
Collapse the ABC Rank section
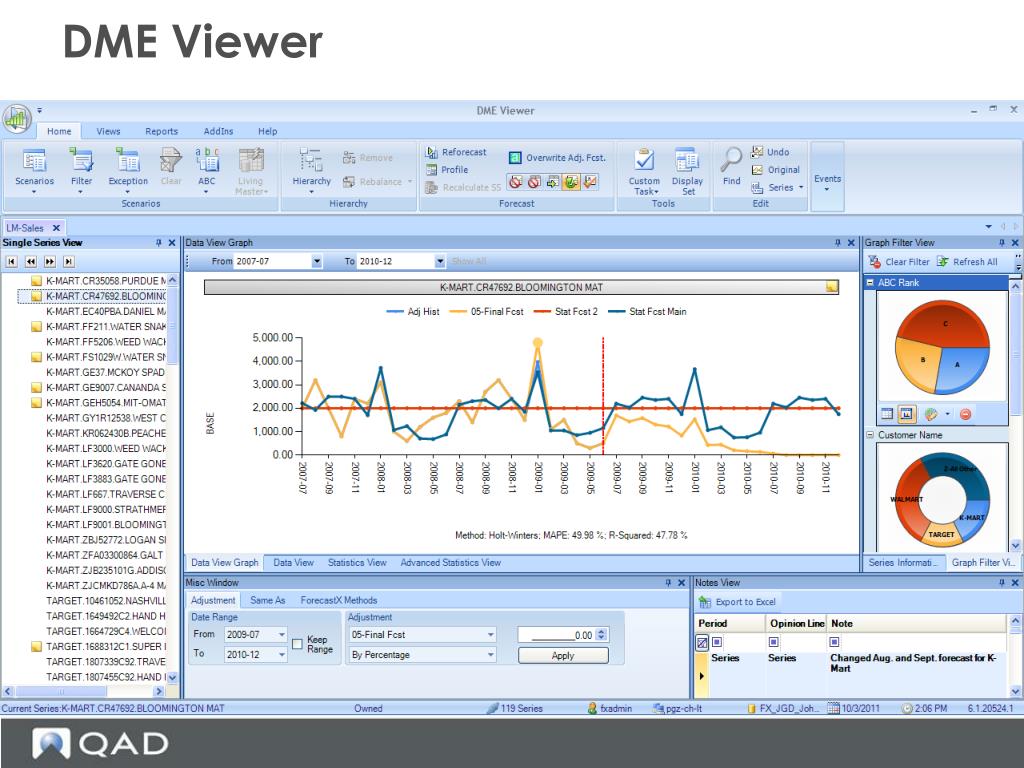(870, 283)
